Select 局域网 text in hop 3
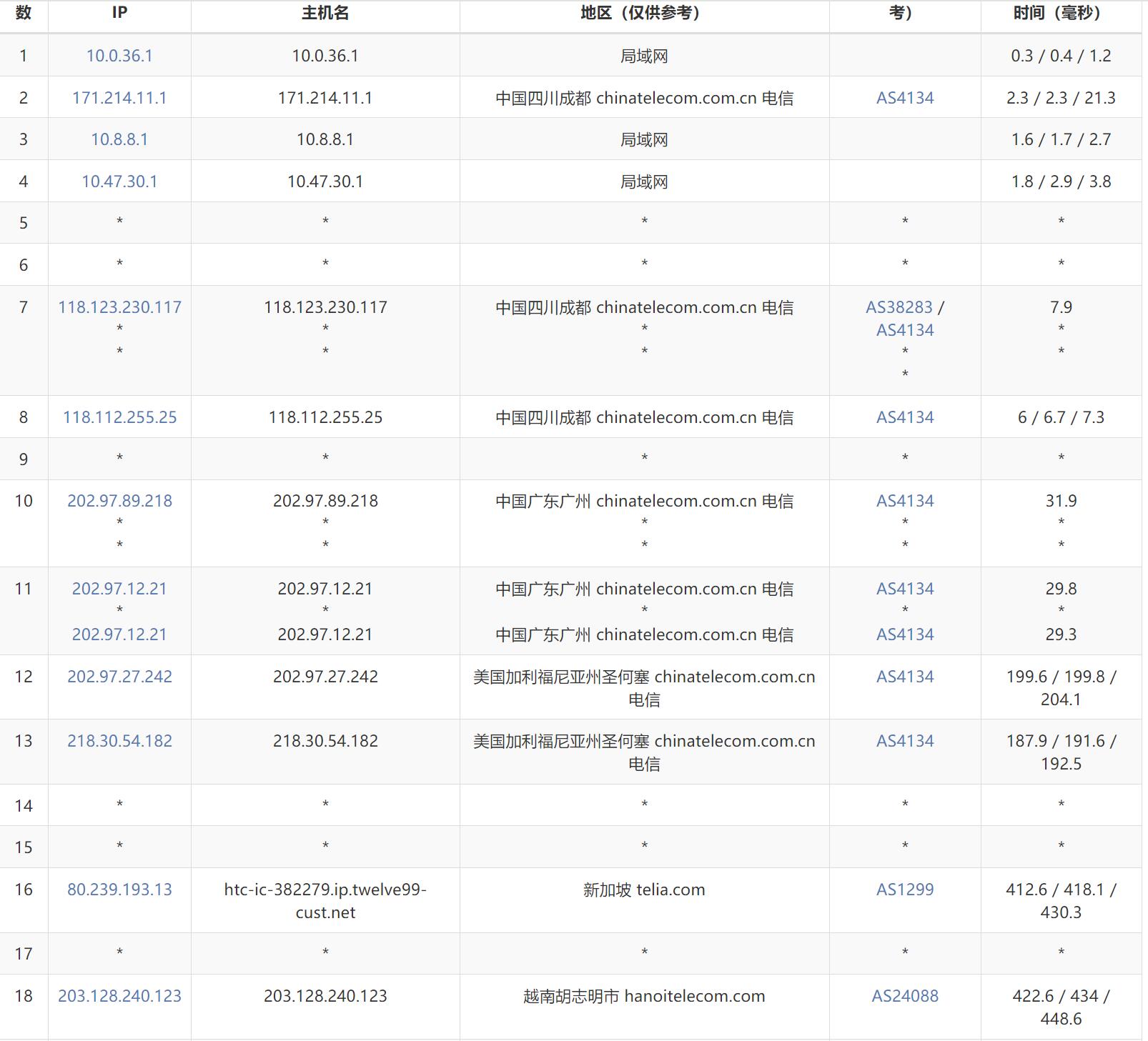 click(644, 139)
